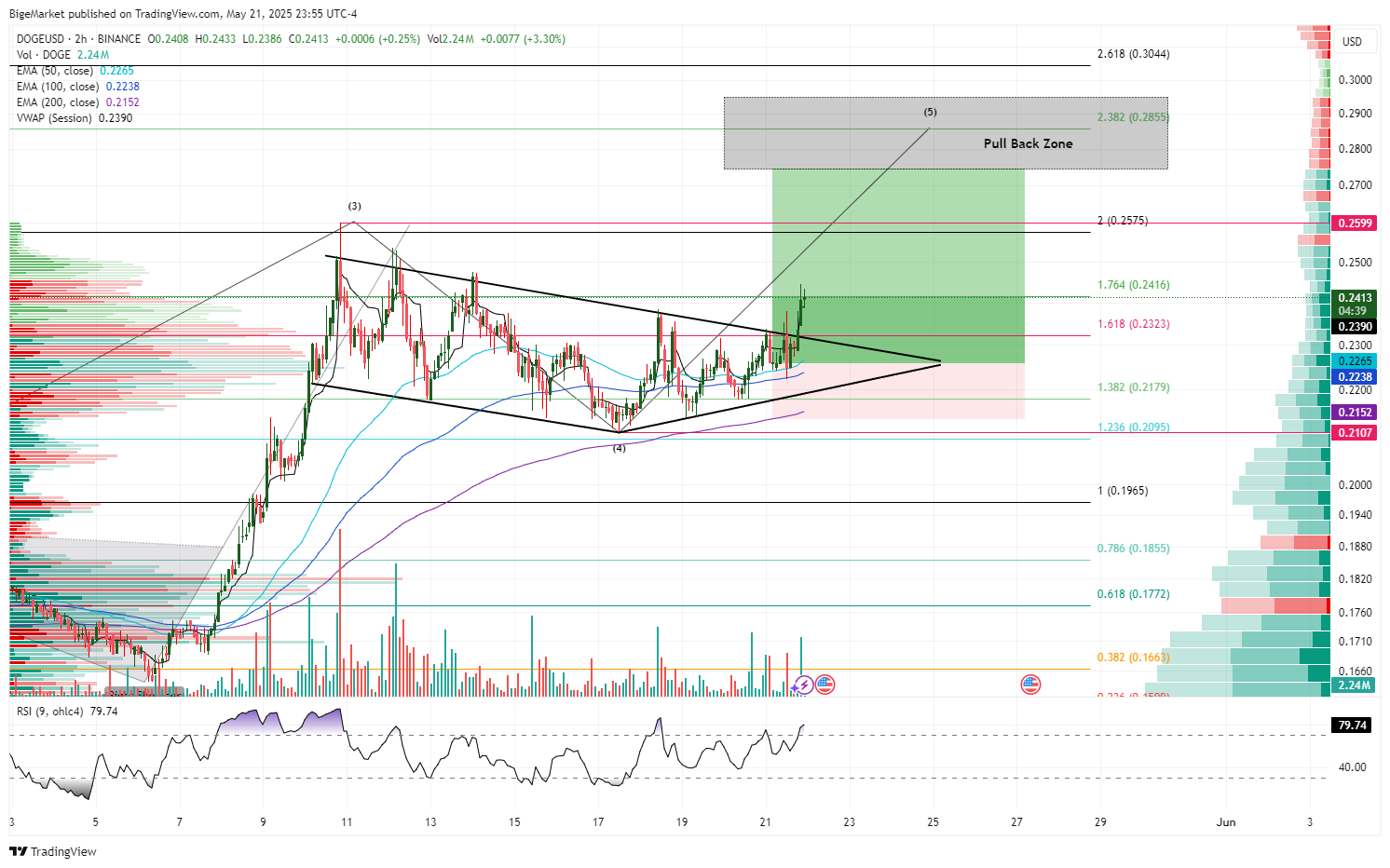Click the black 0.2390 VWAP price-axis label

1355,327
